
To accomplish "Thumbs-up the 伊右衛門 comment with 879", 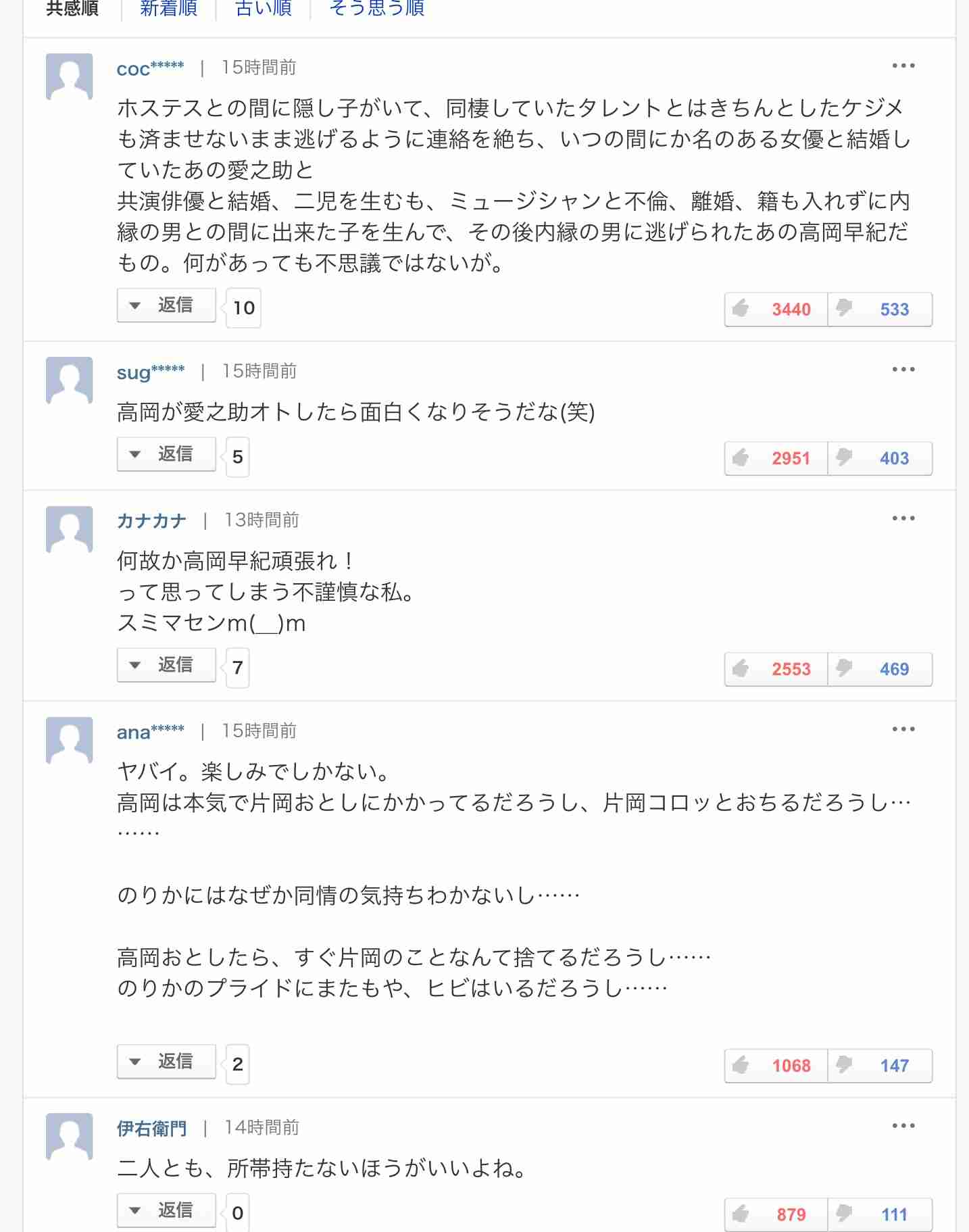I will pyautogui.click(x=776, y=1214).
